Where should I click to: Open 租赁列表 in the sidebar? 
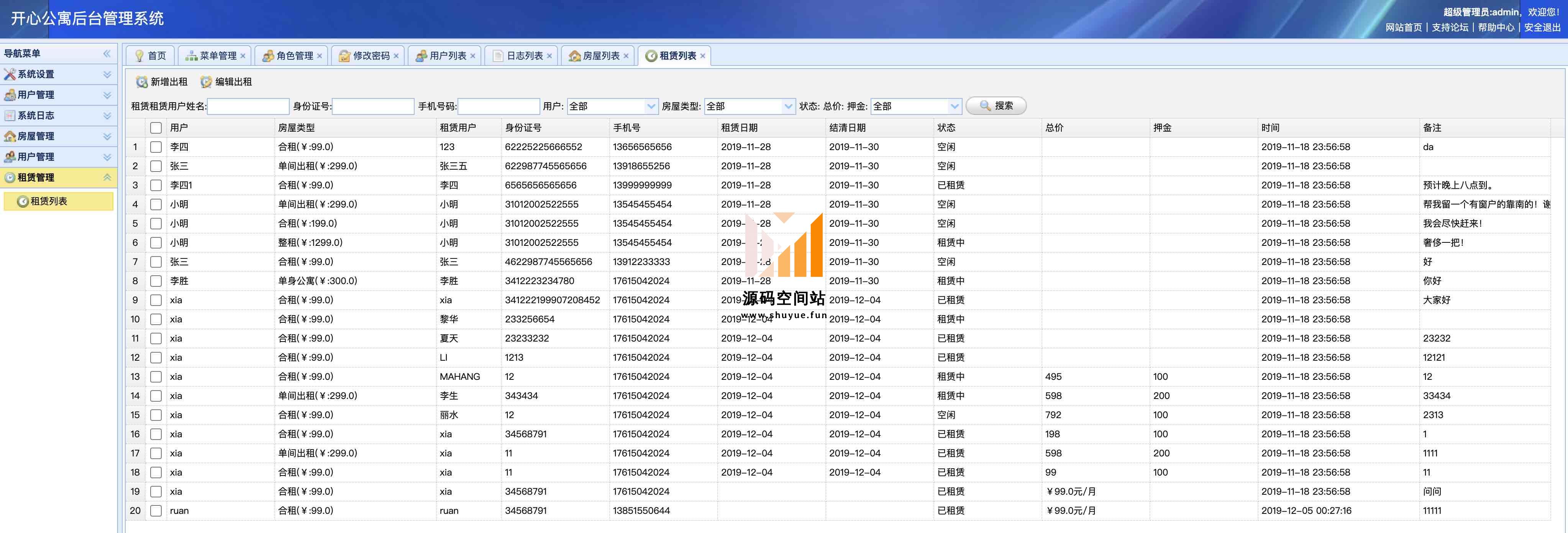pyautogui.click(x=58, y=201)
